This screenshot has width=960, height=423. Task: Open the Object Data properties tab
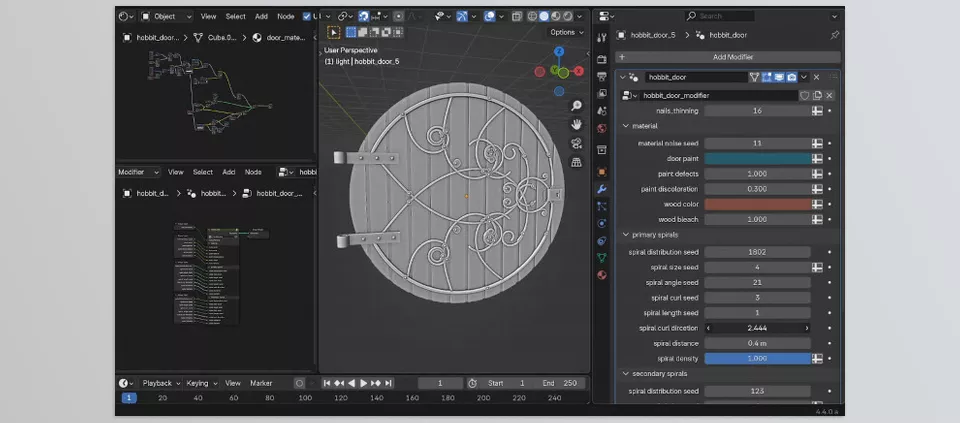coord(602,258)
